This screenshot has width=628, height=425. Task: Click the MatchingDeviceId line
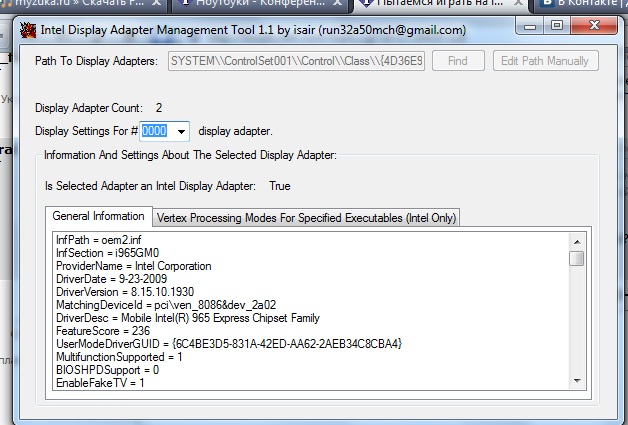point(166,305)
